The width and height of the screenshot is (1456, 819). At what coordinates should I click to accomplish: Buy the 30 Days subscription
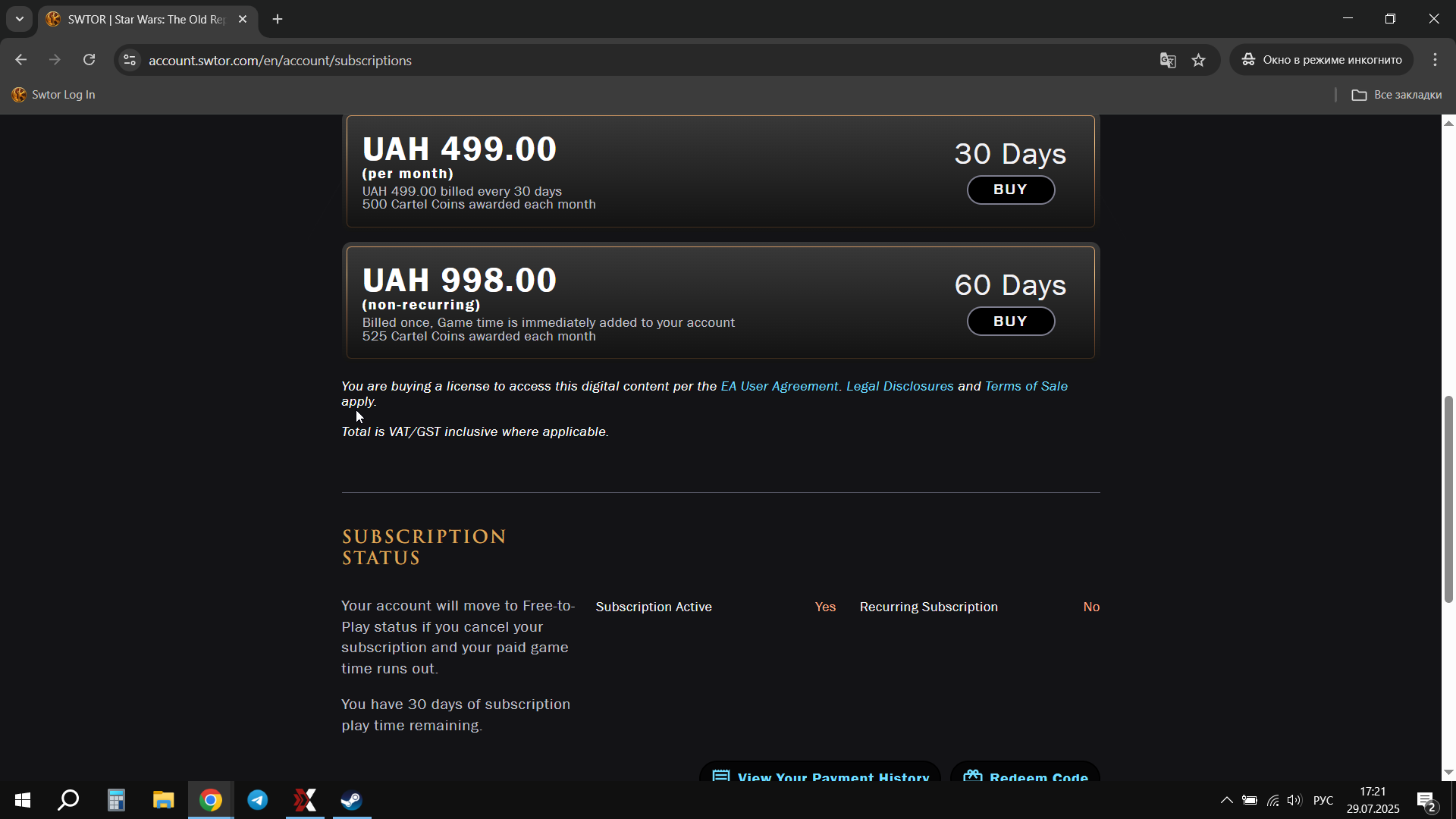tap(1010, 190)
